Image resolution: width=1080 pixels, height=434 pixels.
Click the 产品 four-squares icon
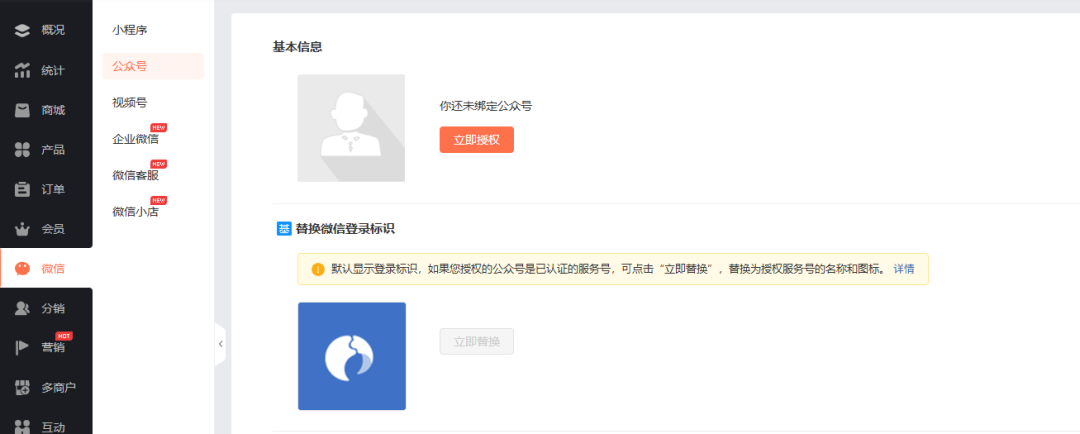click(x=23, y=149)
